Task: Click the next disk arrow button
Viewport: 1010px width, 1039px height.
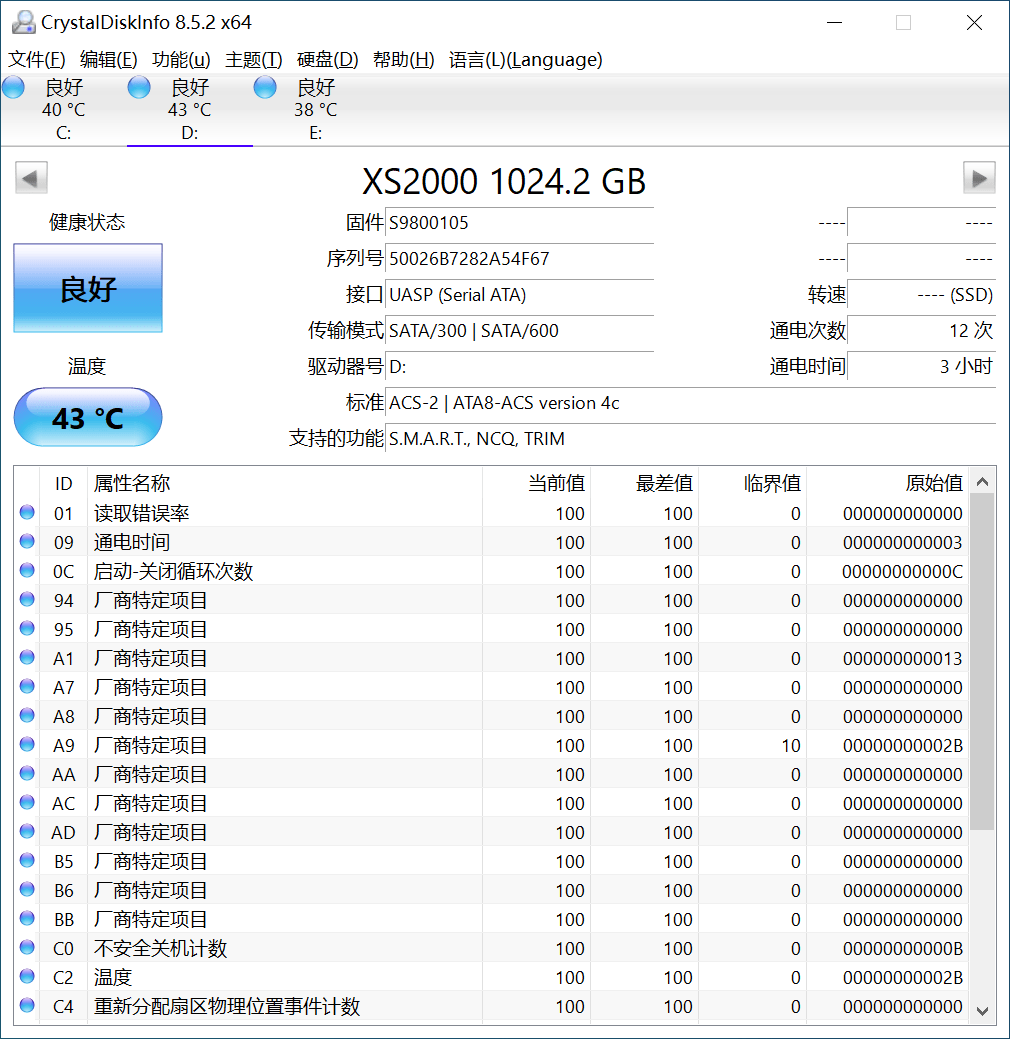Action: click(x=979, y=178)
